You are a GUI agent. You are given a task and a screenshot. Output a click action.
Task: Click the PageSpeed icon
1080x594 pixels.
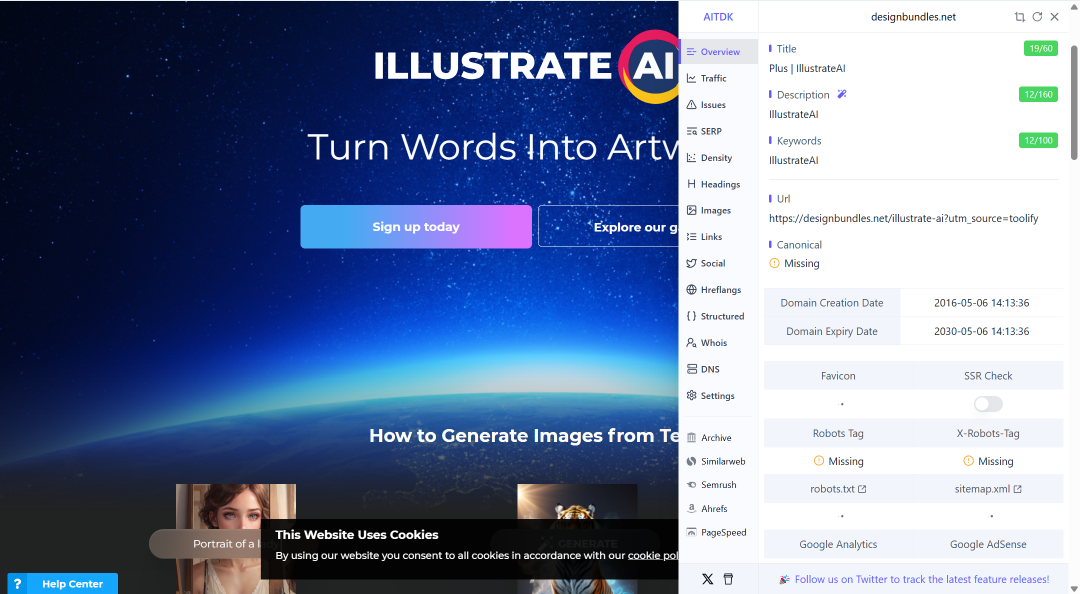(x=692, y=532)
